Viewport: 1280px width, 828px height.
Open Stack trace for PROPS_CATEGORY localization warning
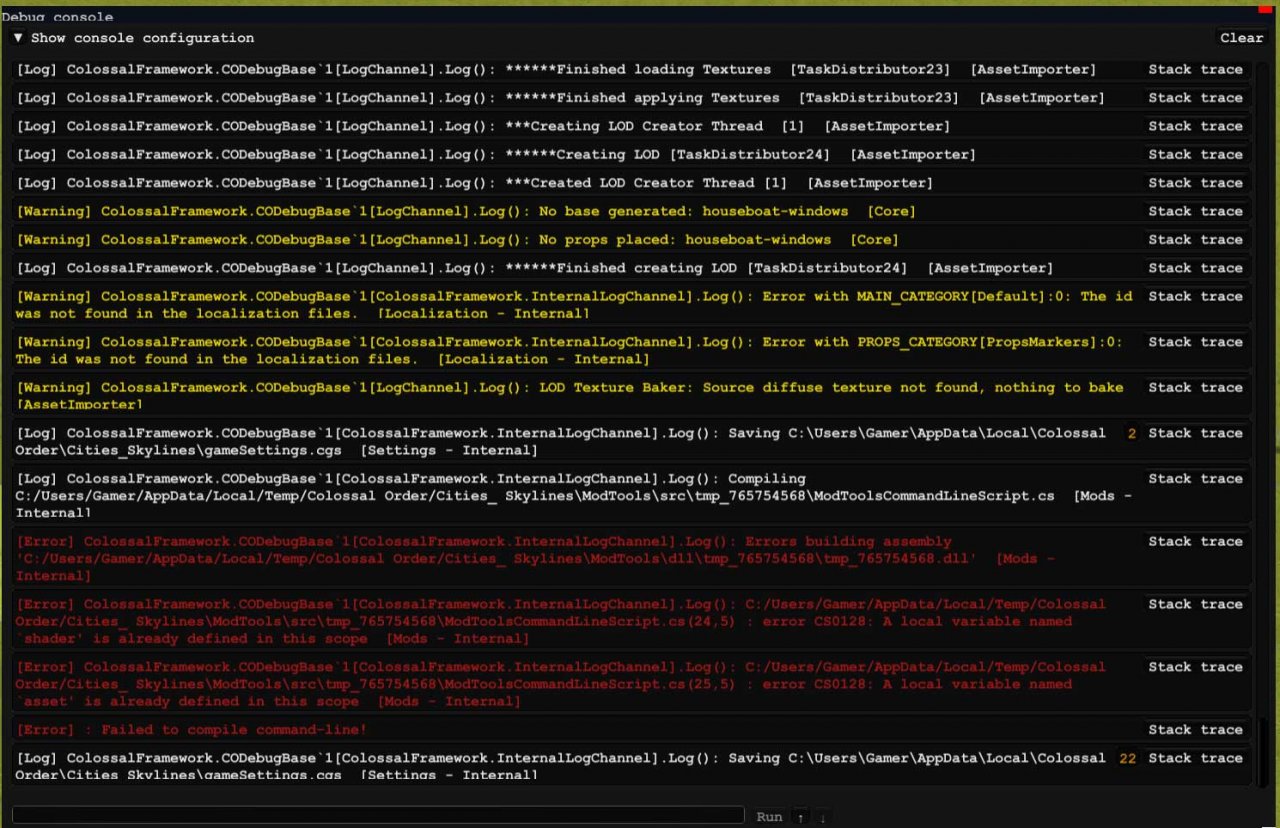tap(1195, 342)
